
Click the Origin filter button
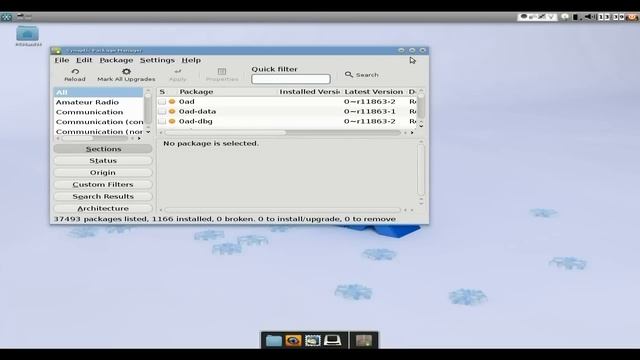click(103, 173)
